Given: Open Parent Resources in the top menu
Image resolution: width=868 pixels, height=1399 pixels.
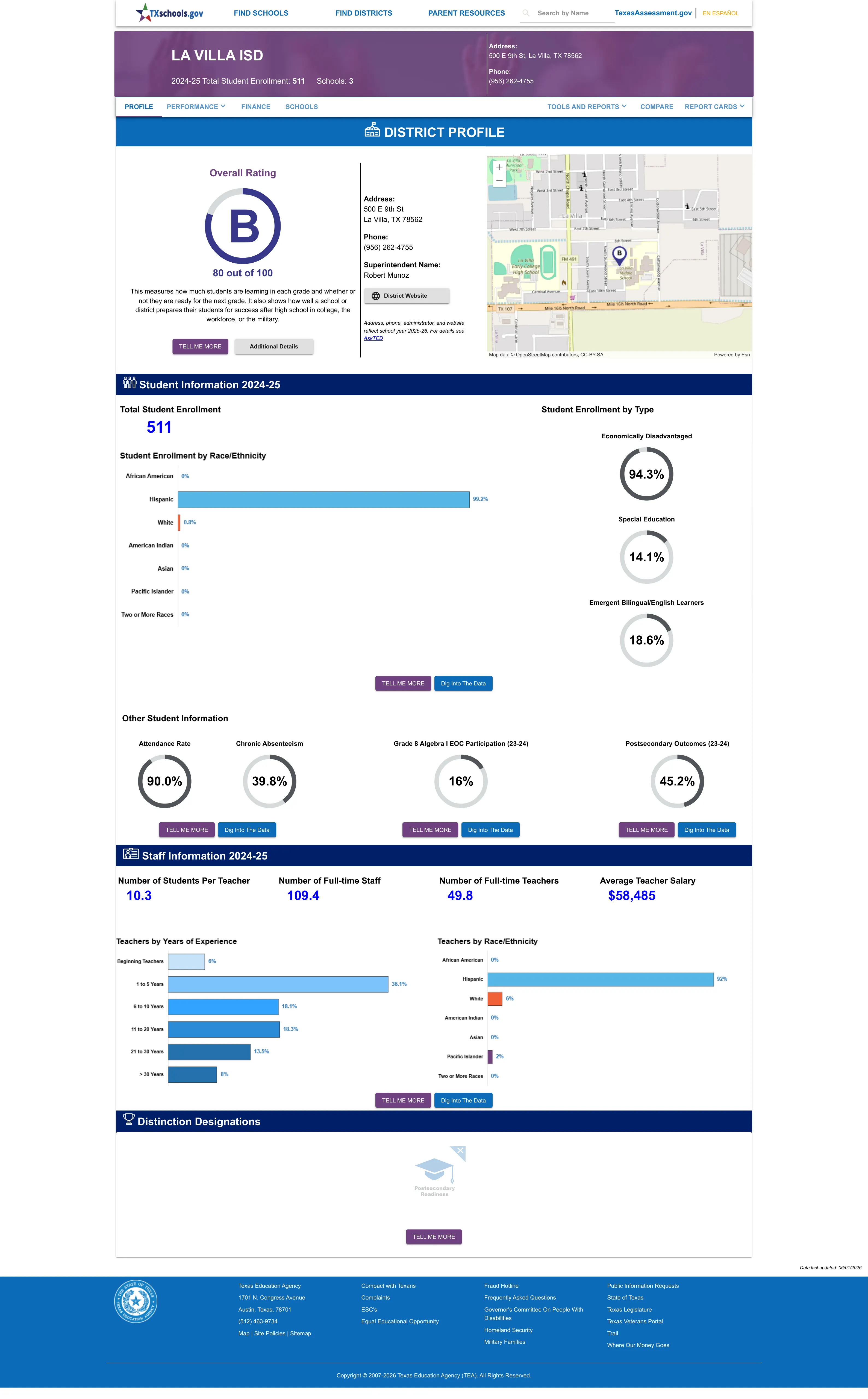Looking at the screenshot, I should tap(467, 13).
